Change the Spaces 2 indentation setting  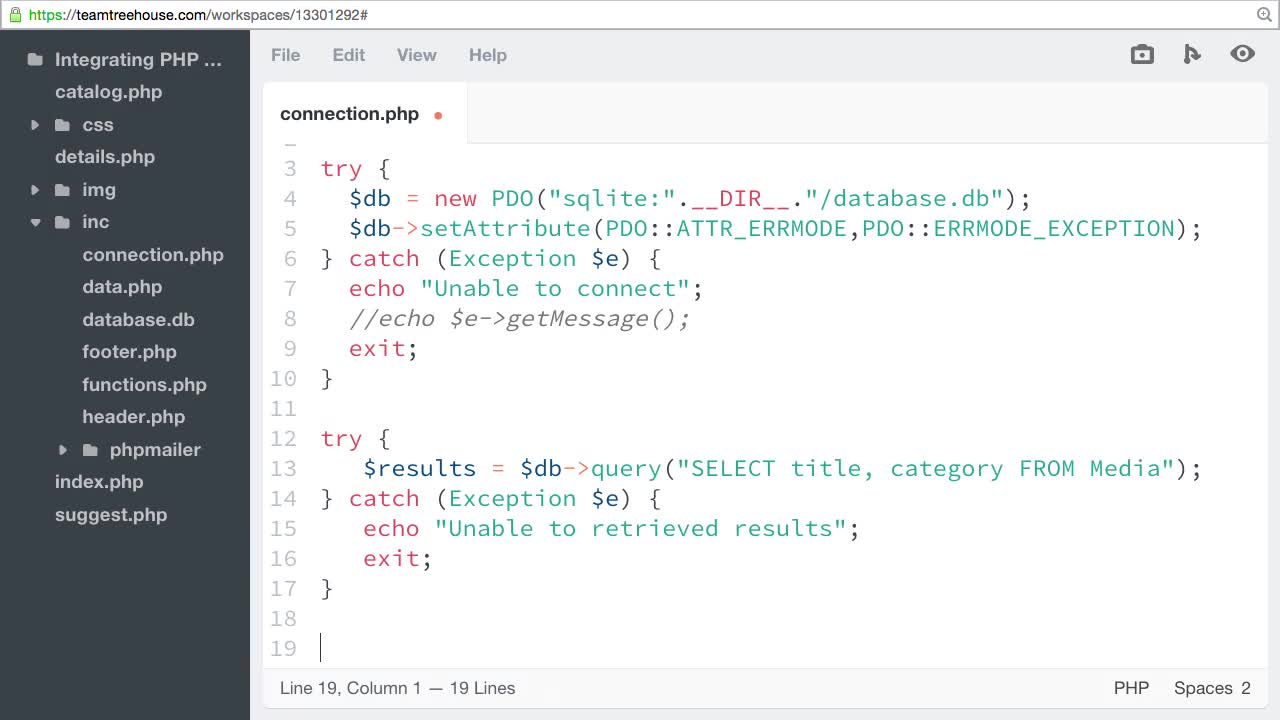pos(1212,688)
